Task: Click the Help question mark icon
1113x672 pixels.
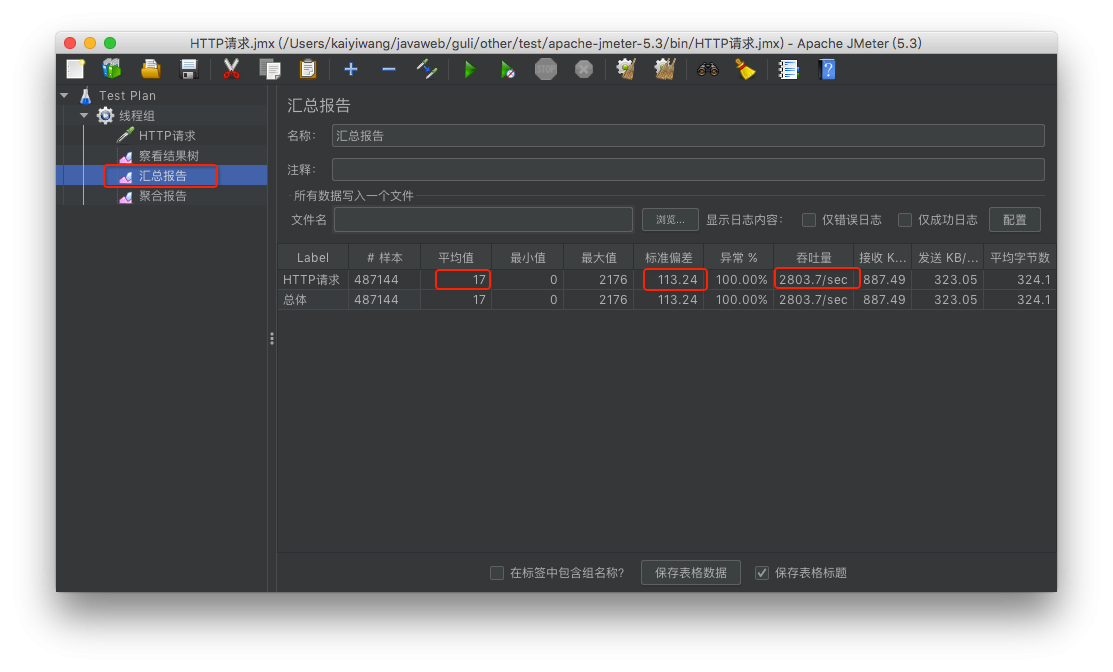Action: 827,69
